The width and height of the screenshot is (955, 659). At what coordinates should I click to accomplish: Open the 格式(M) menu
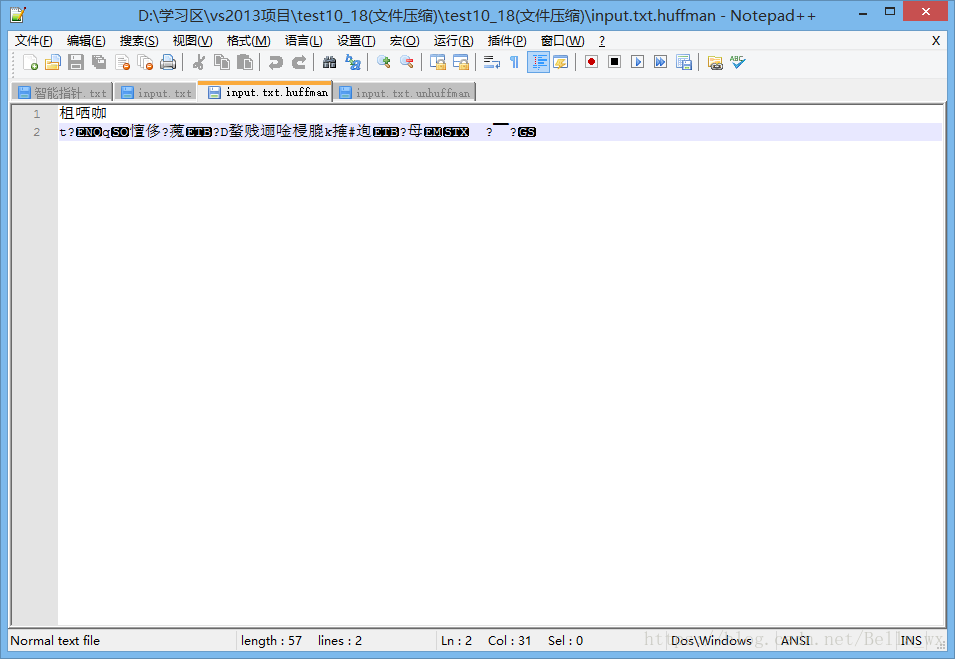coord(248,41)
